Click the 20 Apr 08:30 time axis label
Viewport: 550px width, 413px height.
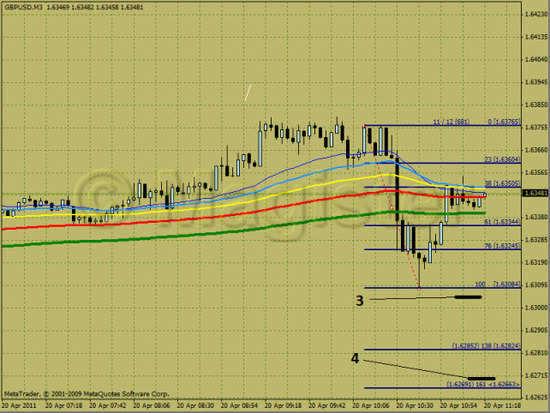tap(195, 406)
